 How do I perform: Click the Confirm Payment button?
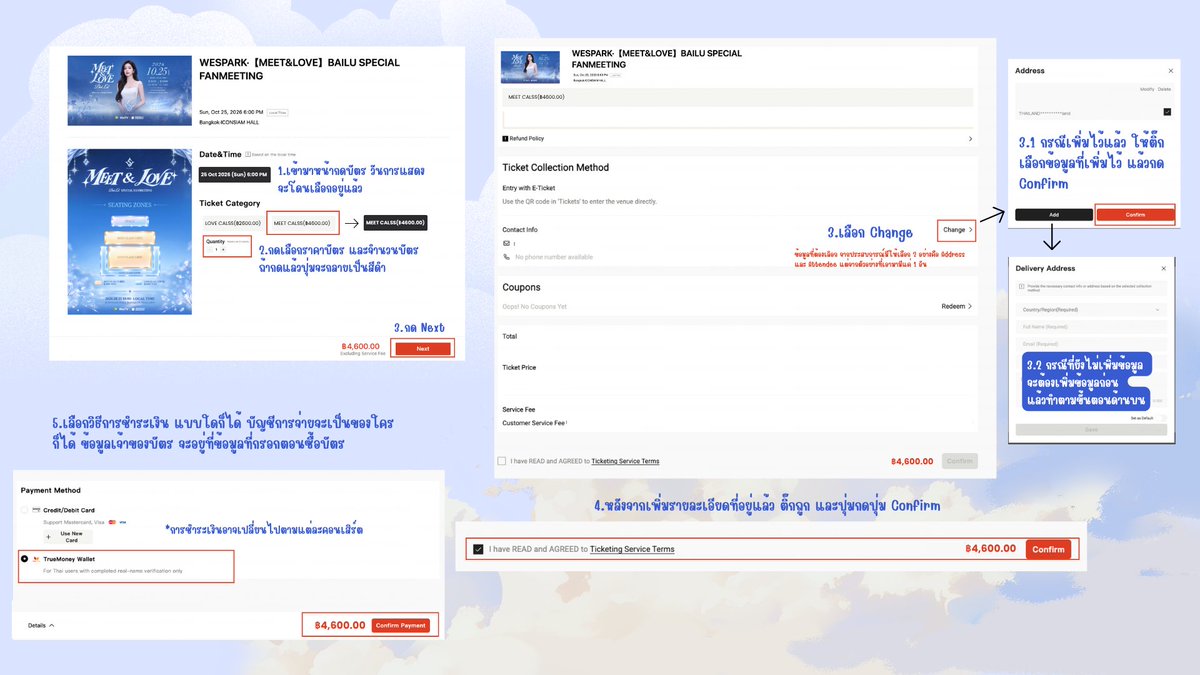point(401,625)
